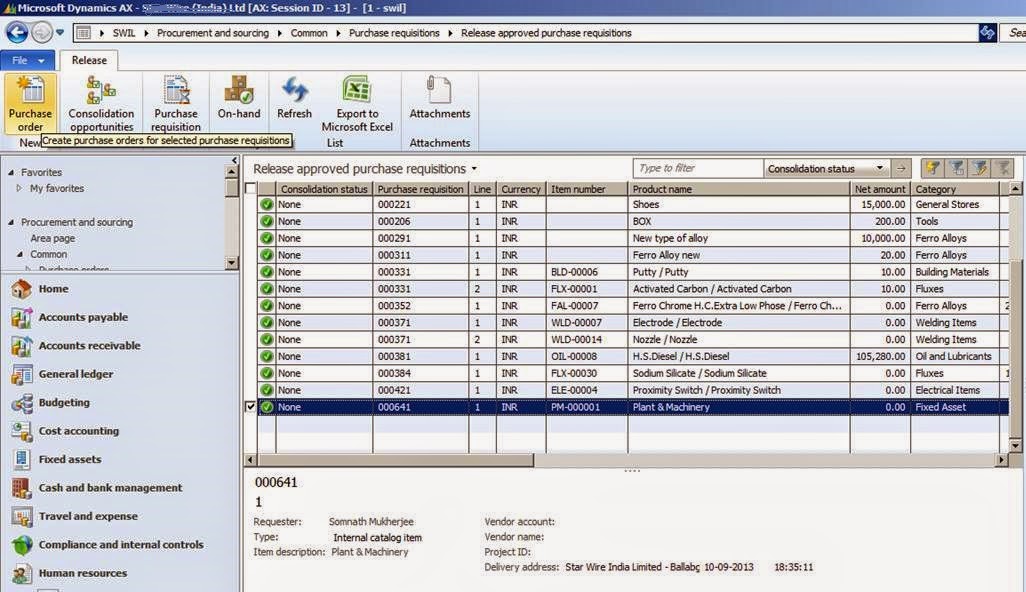Tick the checkbox beside requisition 000221
The image size is (1026, 592).
(251, 204)
